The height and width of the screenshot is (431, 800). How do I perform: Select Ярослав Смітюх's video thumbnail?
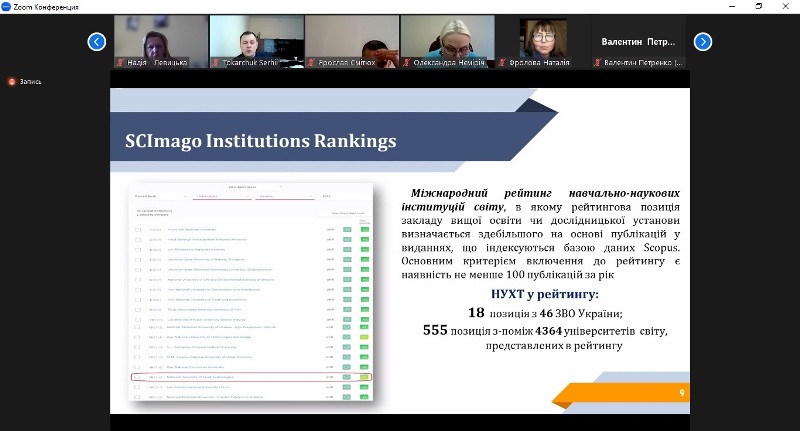352,41
